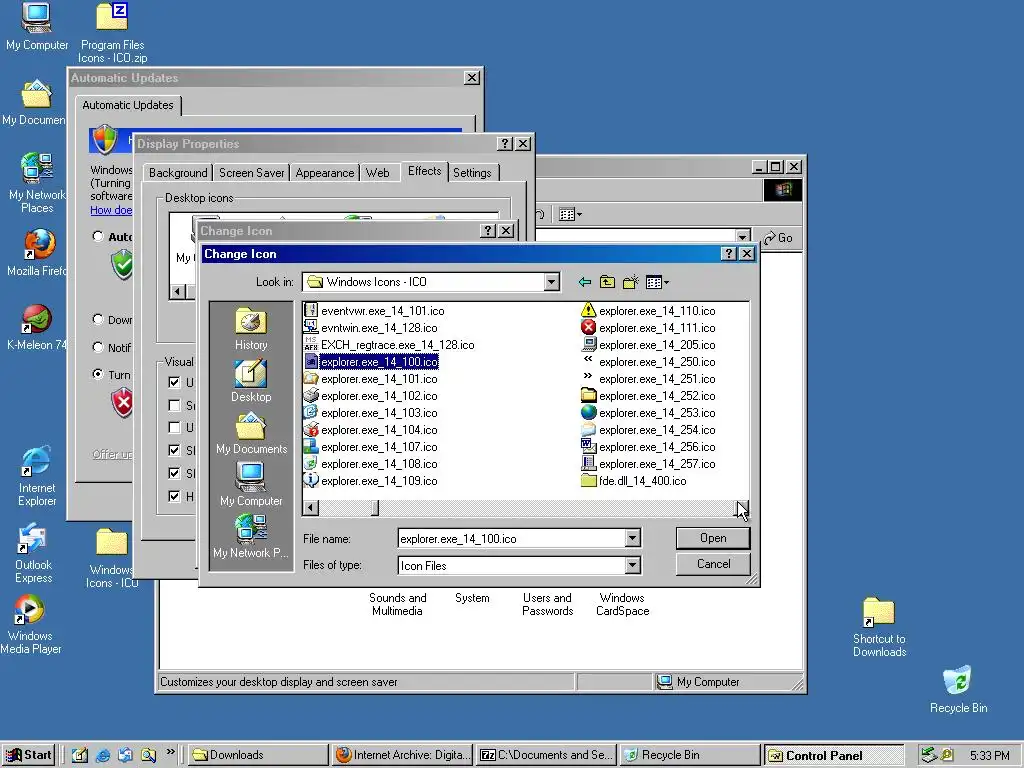This screenshot has height=768, width=1024.
Task: Switch to Appearance tab in Display Properties
Action: 325,173
